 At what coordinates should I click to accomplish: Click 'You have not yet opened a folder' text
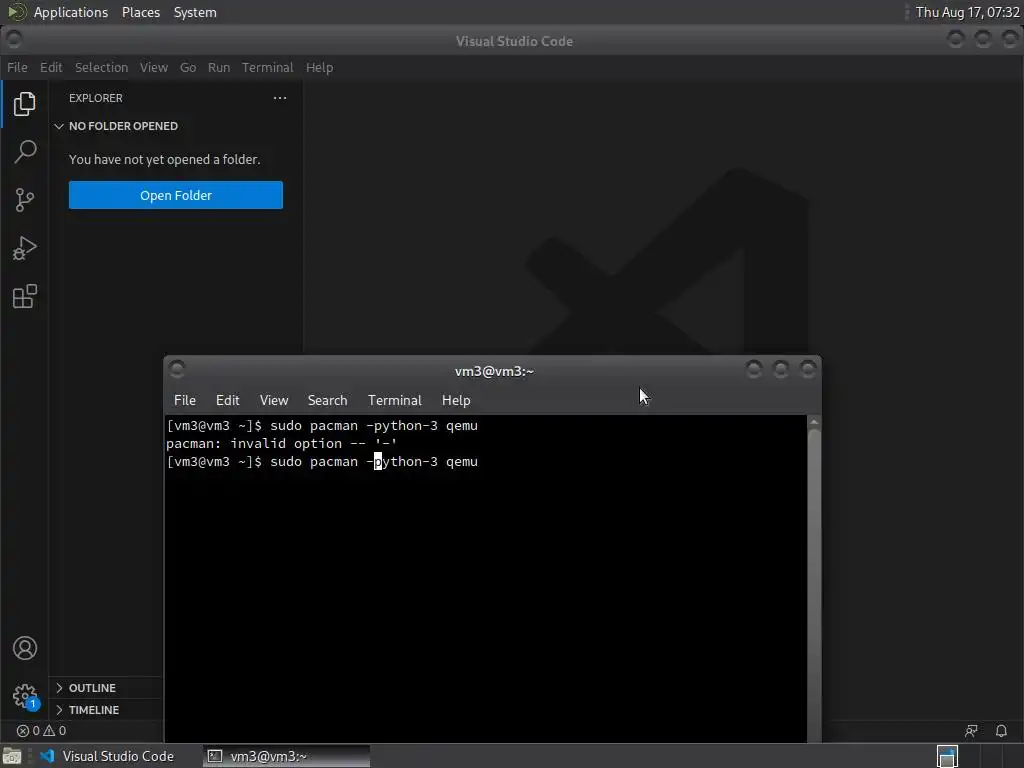165,159
